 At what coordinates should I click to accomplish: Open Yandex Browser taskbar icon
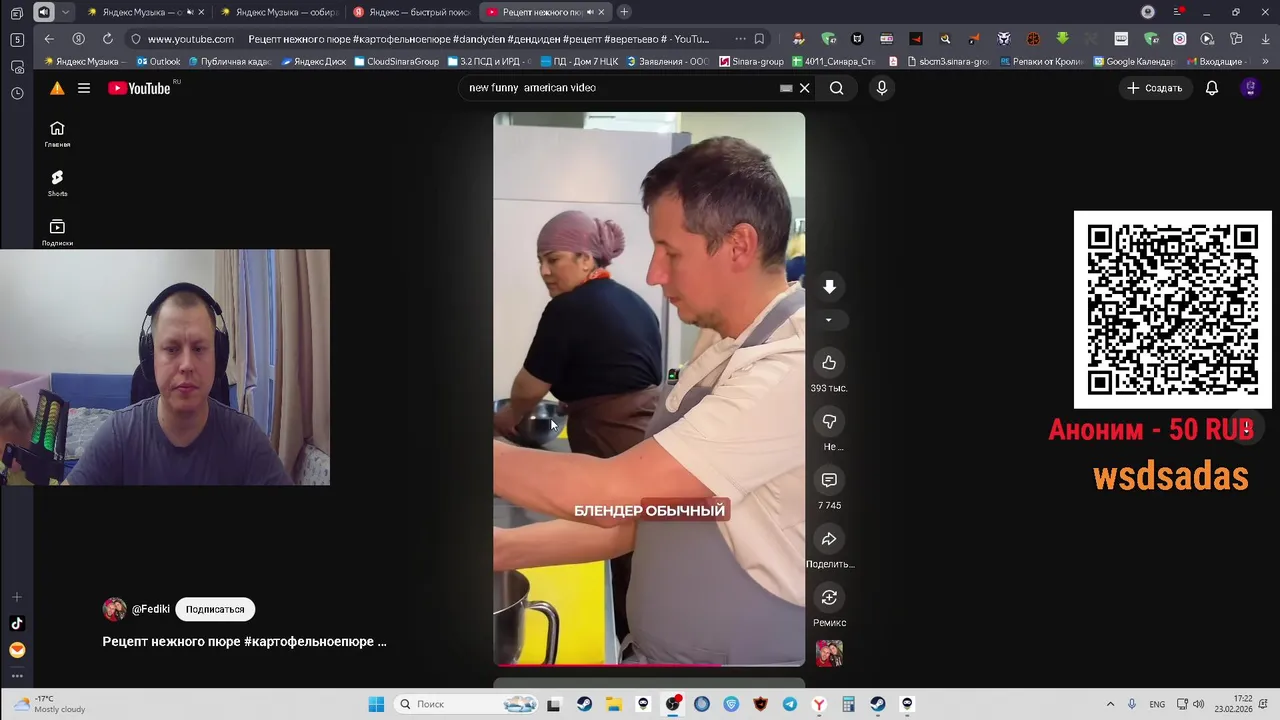pos(819,704)
